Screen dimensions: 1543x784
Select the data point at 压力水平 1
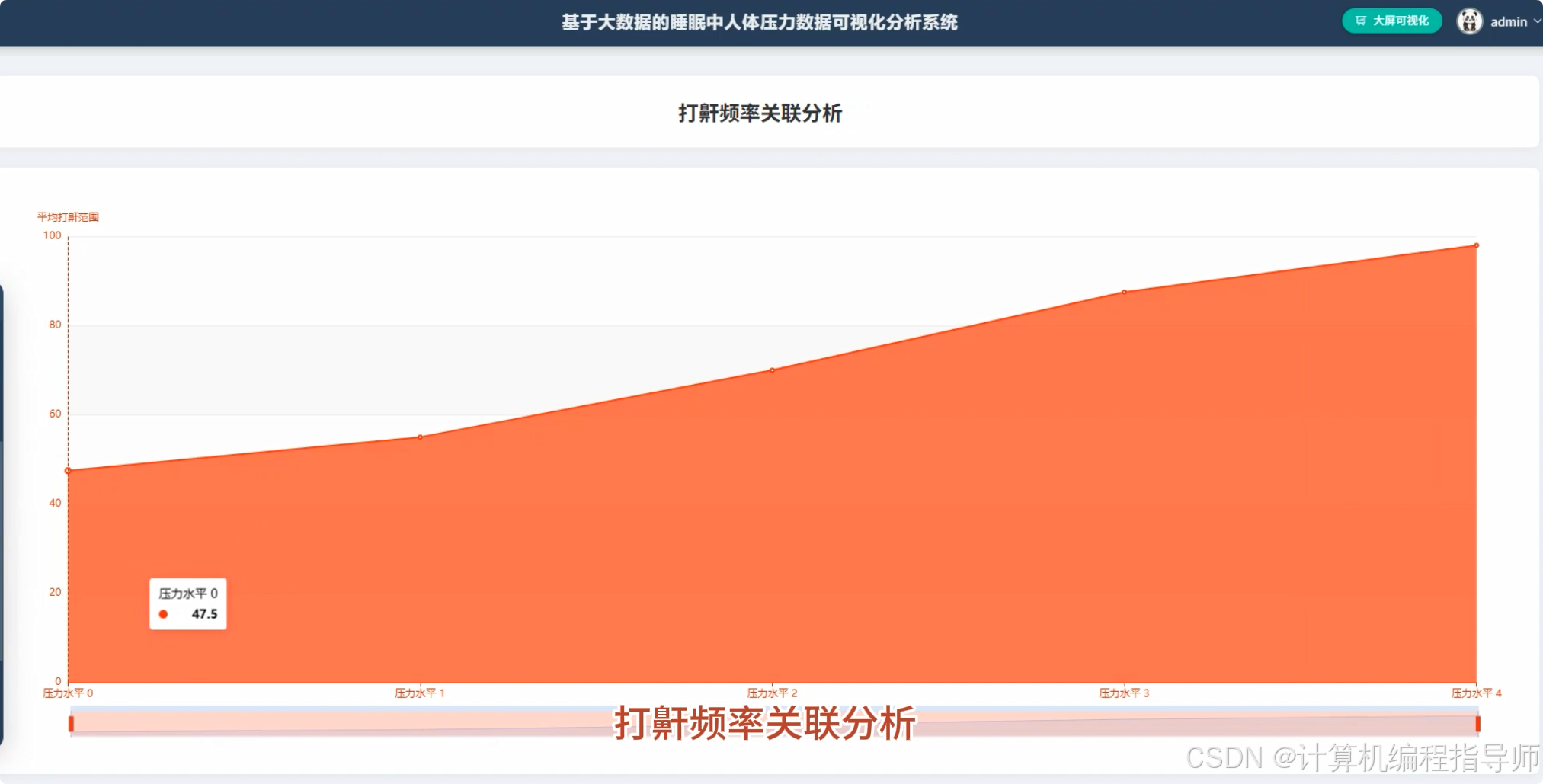[420, 437]
